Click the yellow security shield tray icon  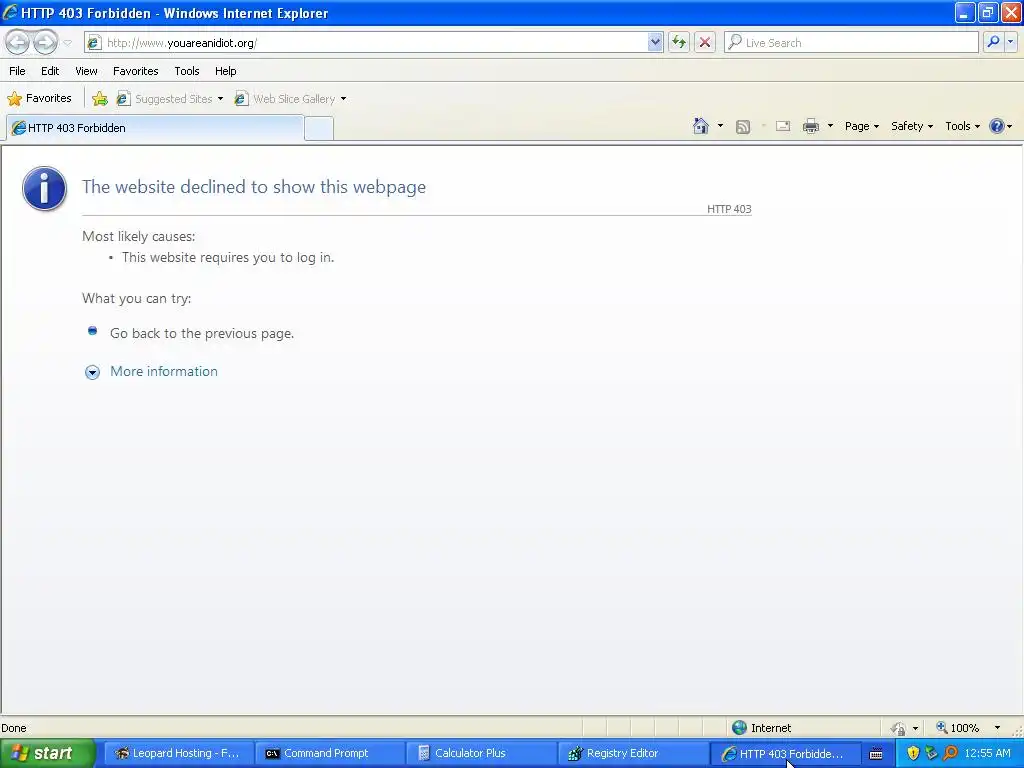click(913, 753)
